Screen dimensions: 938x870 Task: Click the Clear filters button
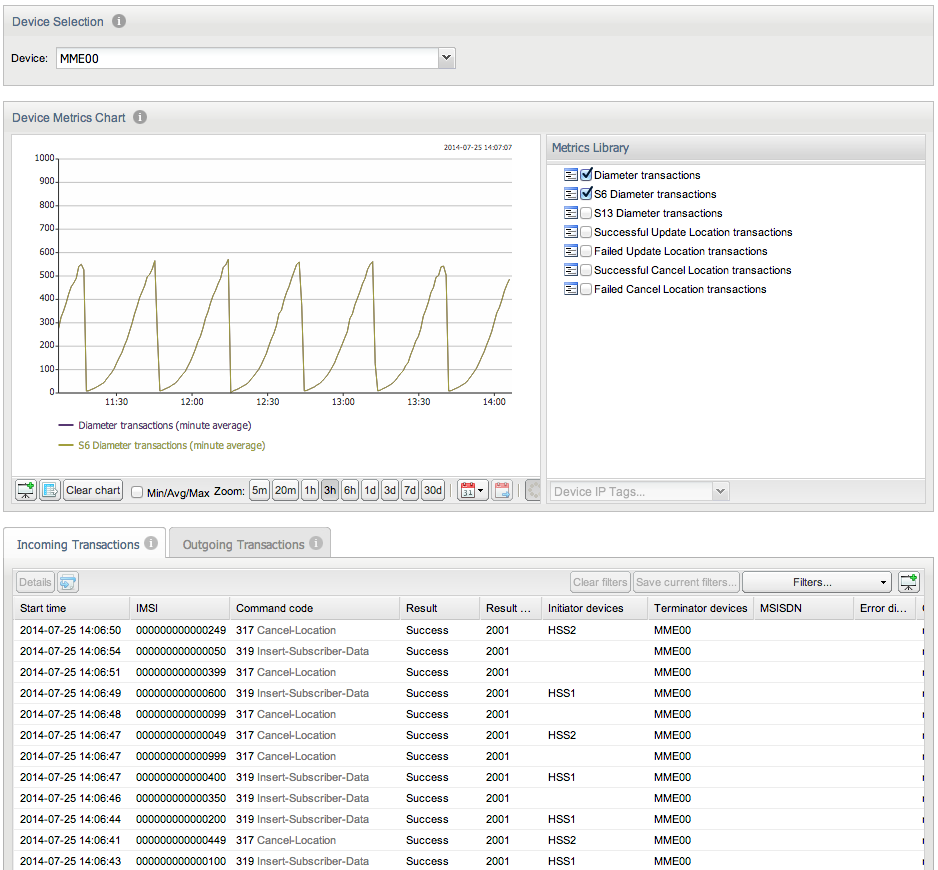click(600, 582)
